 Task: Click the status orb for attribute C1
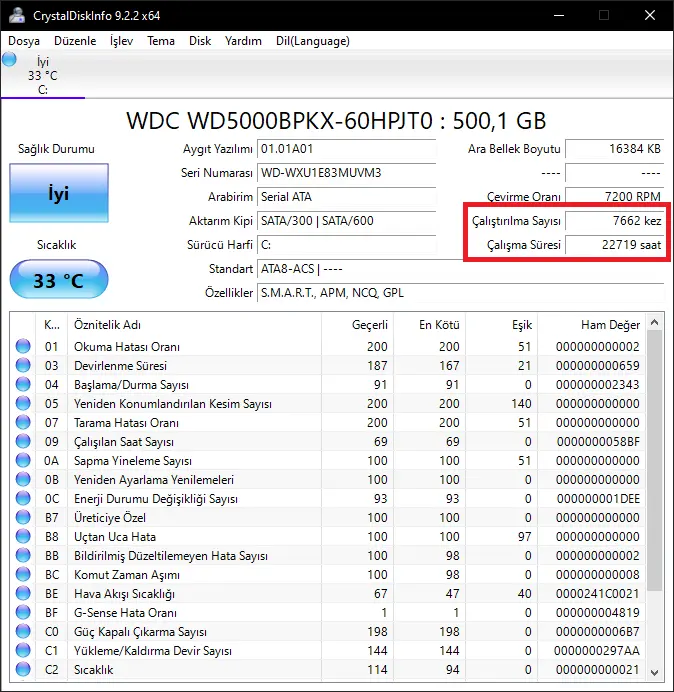coord(23,650)
